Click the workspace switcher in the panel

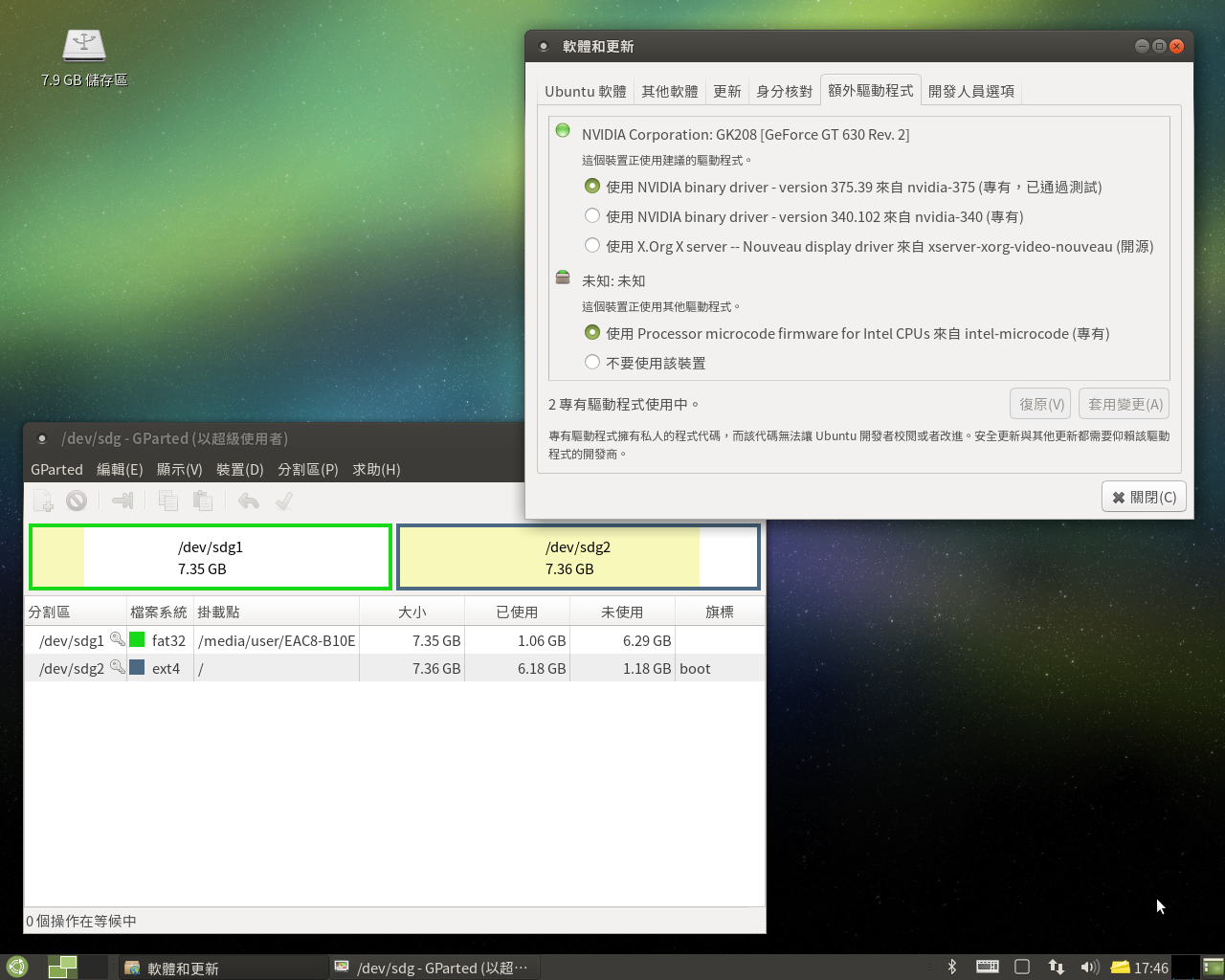coord(78,967)
